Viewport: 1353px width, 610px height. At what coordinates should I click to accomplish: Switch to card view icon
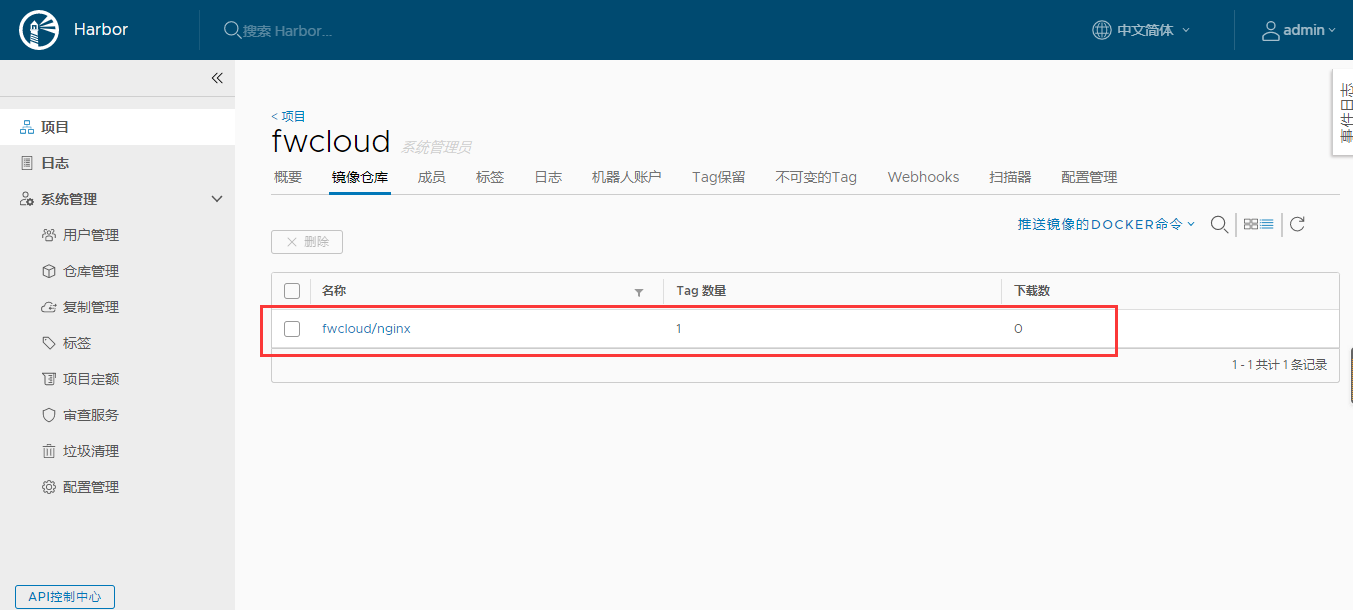click(1250, 224)
